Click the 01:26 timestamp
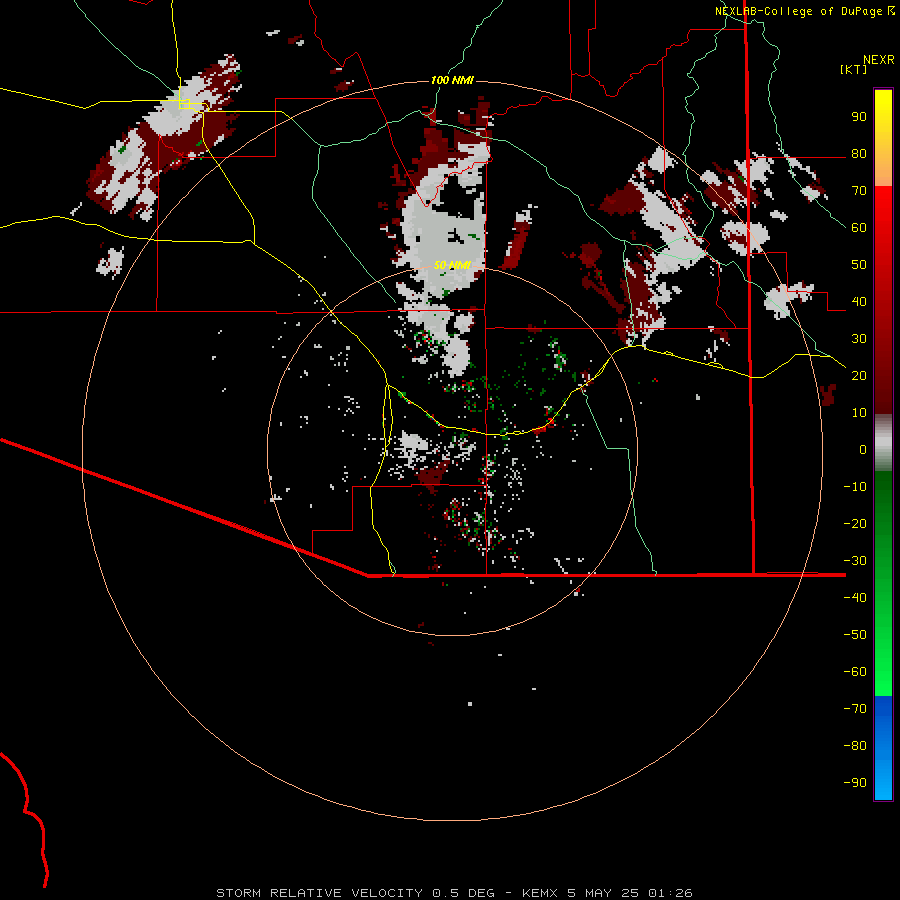This screenshot has height=900, width=900. pyautogui.click(x=670, y=893)
